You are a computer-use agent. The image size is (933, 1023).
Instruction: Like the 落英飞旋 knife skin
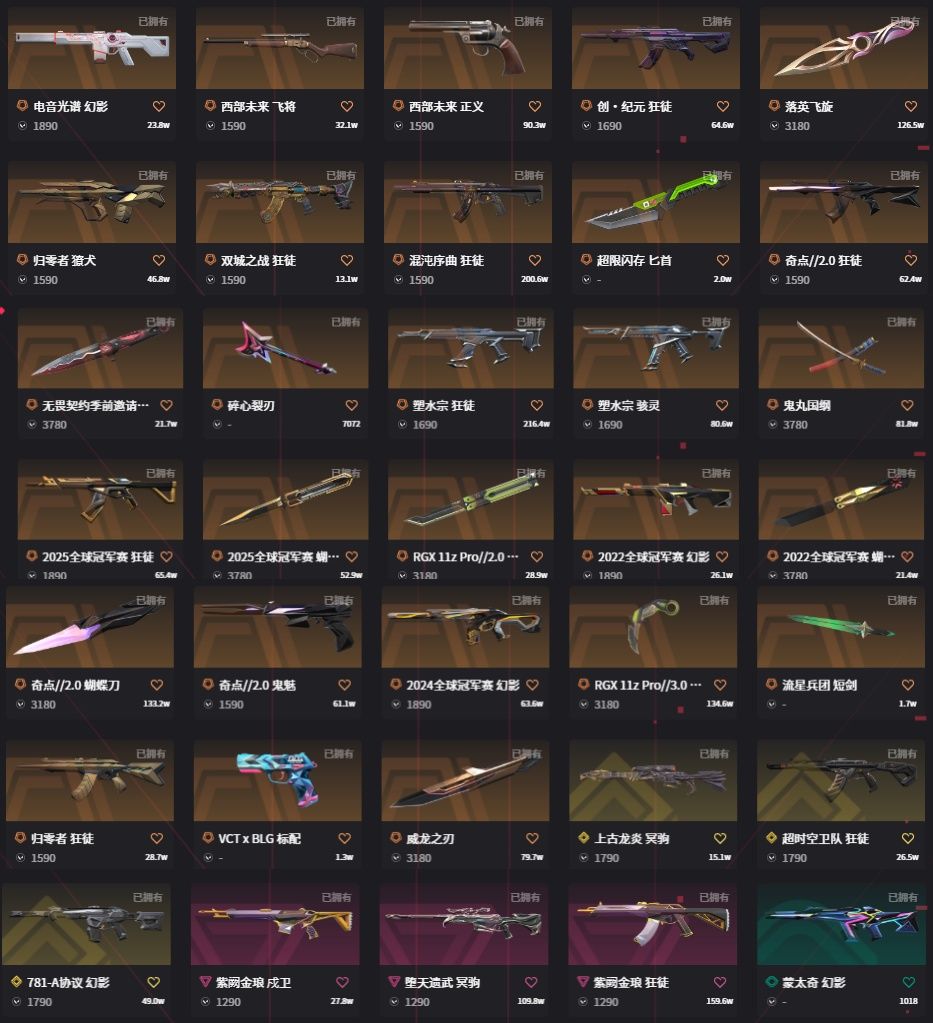point(910,106)
